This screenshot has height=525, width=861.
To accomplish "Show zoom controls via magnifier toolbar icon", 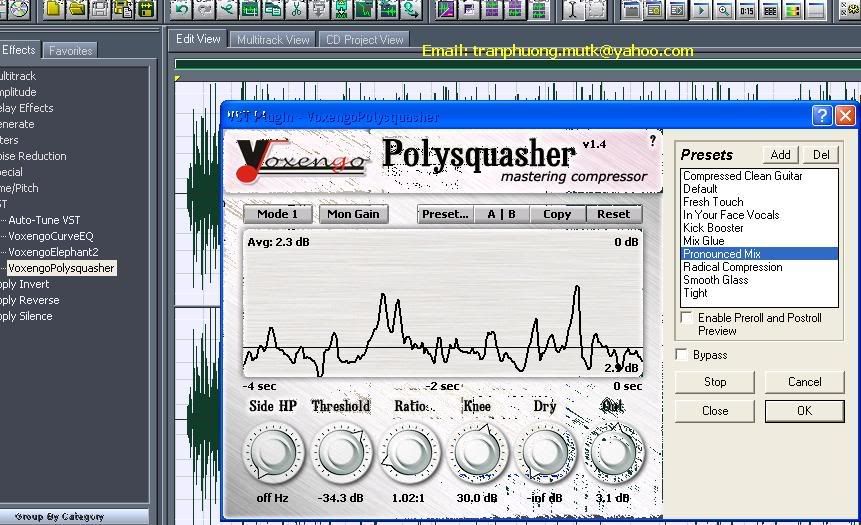I will (724, 9).
